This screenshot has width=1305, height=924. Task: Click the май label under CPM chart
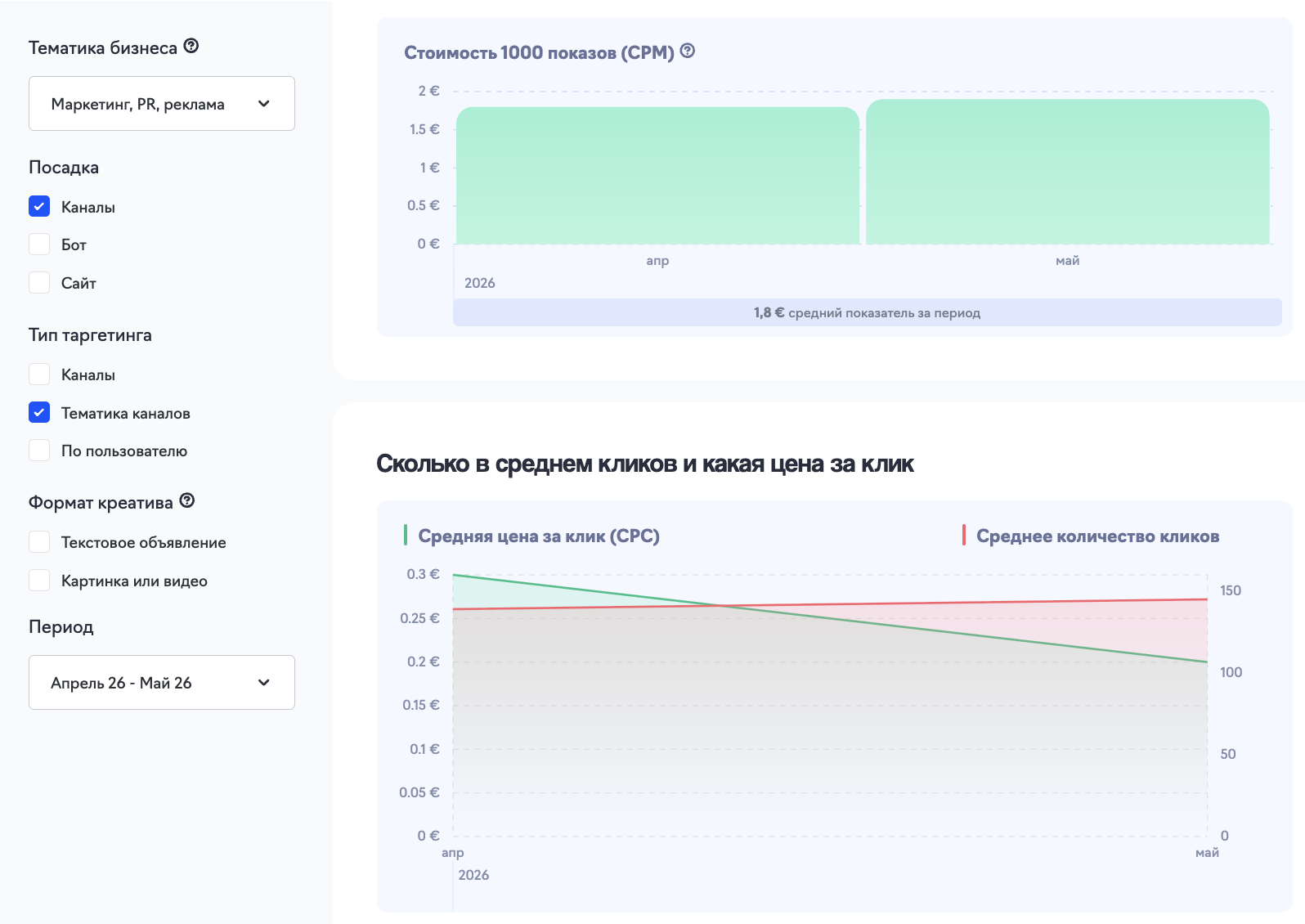point(1068,260)
